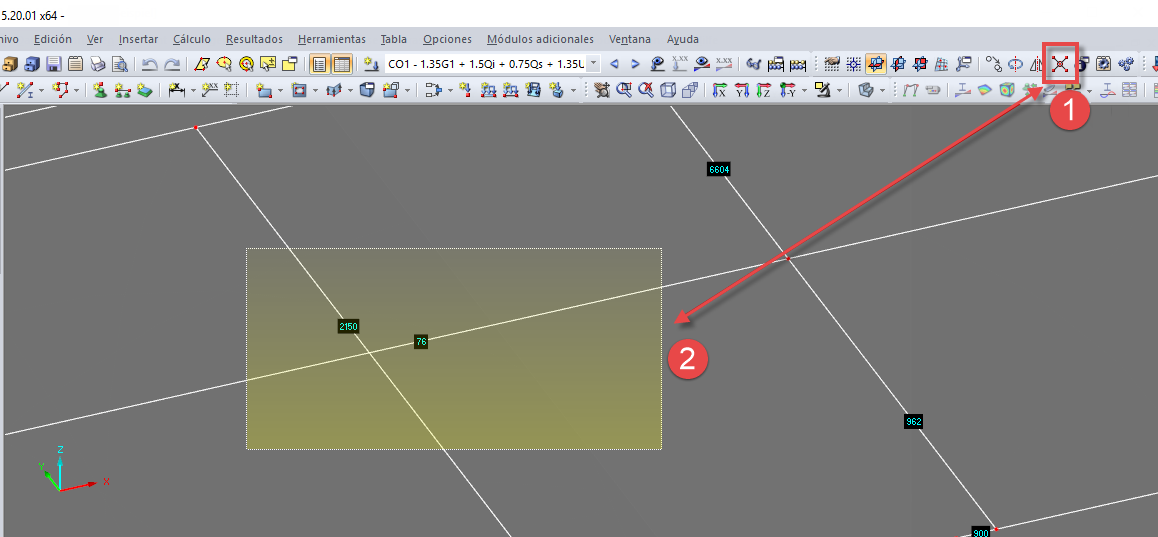Click the Move or copy objects icon

pos(994,64)
